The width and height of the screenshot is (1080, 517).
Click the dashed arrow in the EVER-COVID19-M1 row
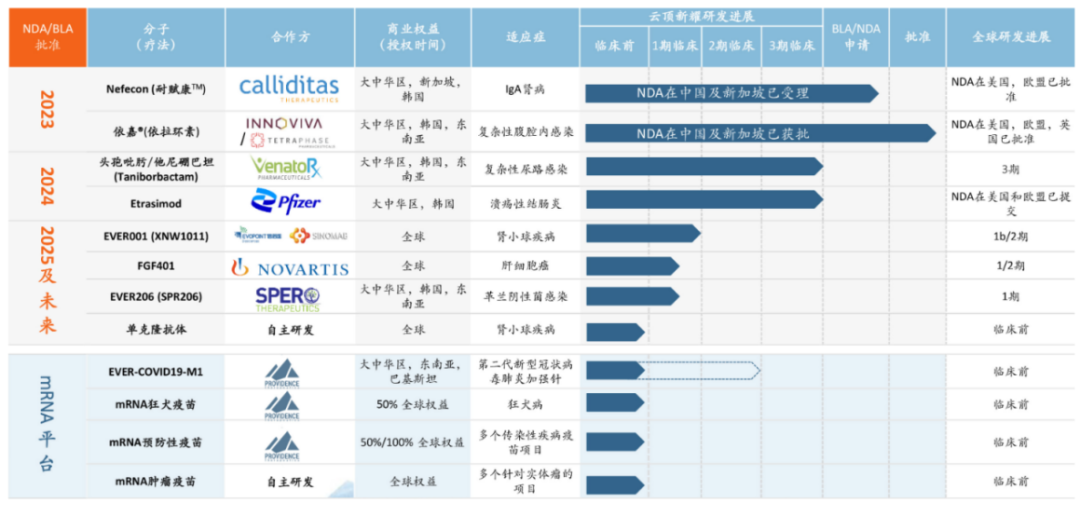coord(702,372)
